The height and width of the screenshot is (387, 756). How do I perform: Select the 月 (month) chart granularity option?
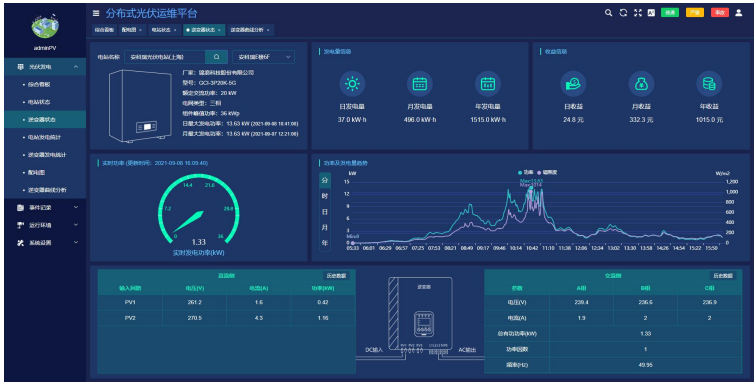pyautogui.click(x=325, y=227)
